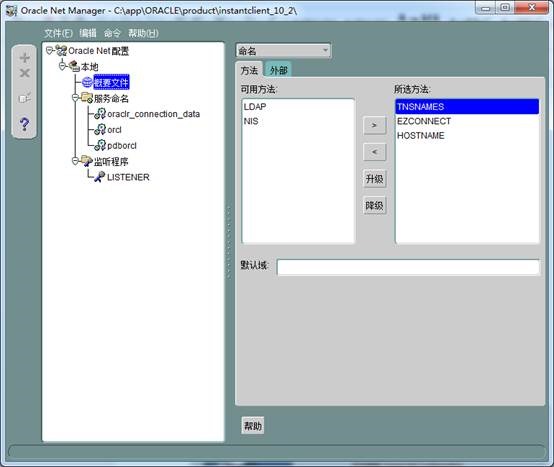
Task: Click the oraclr_connection_data service icon
Action: pos(100,114)
